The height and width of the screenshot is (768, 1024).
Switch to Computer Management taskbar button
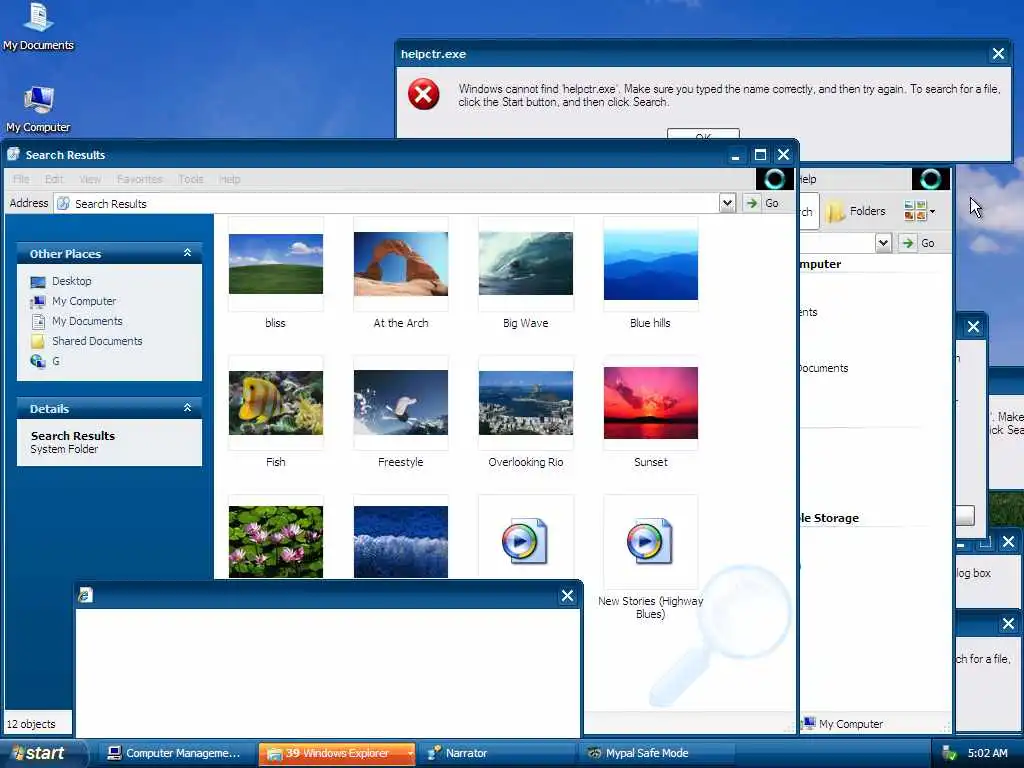(174, 753)
